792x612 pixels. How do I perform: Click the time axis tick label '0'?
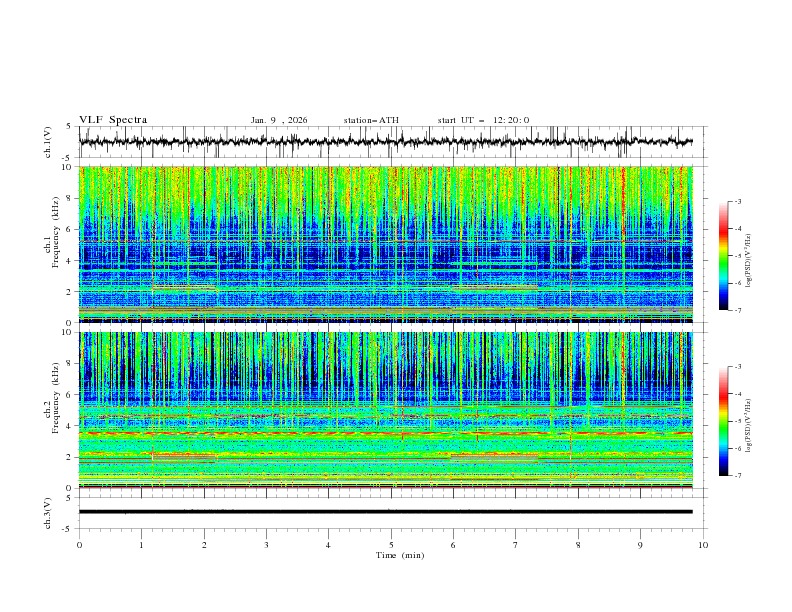tap(79, 545)
